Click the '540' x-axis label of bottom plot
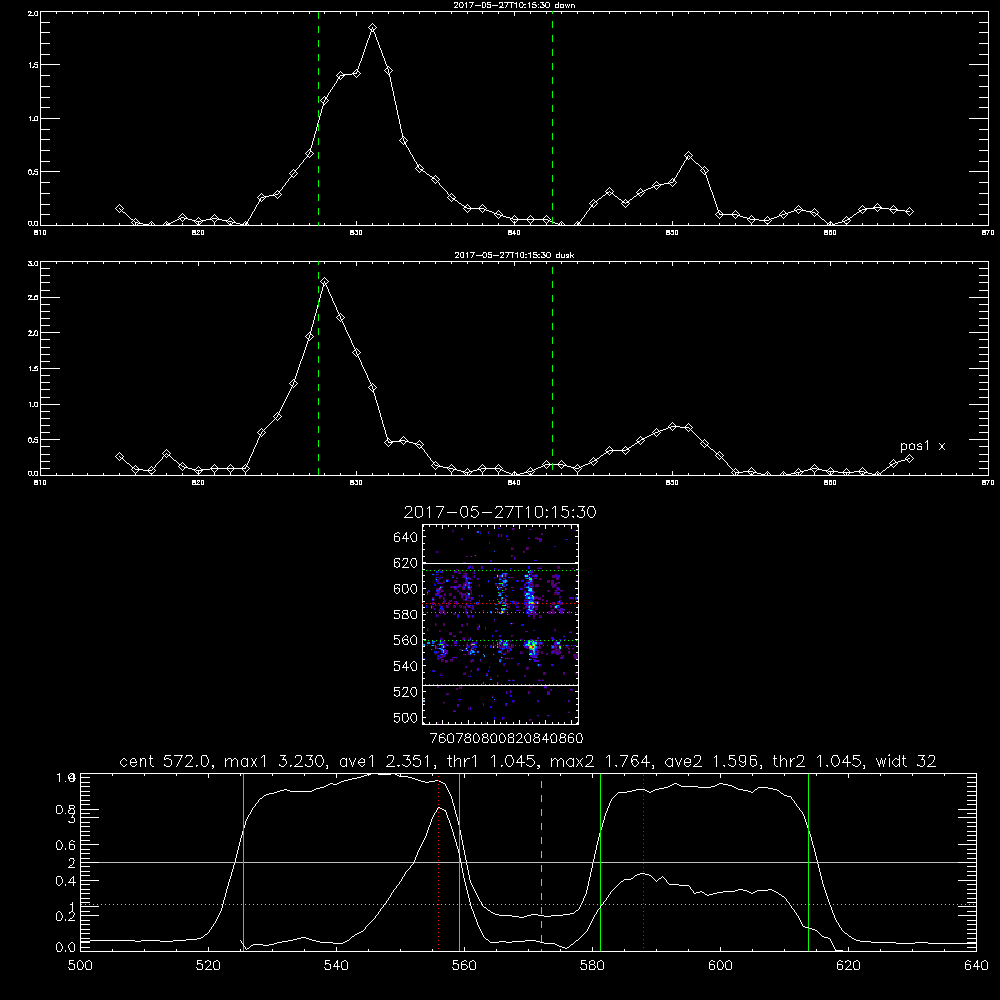The image size is (1000, 1000). click(336, 966)
